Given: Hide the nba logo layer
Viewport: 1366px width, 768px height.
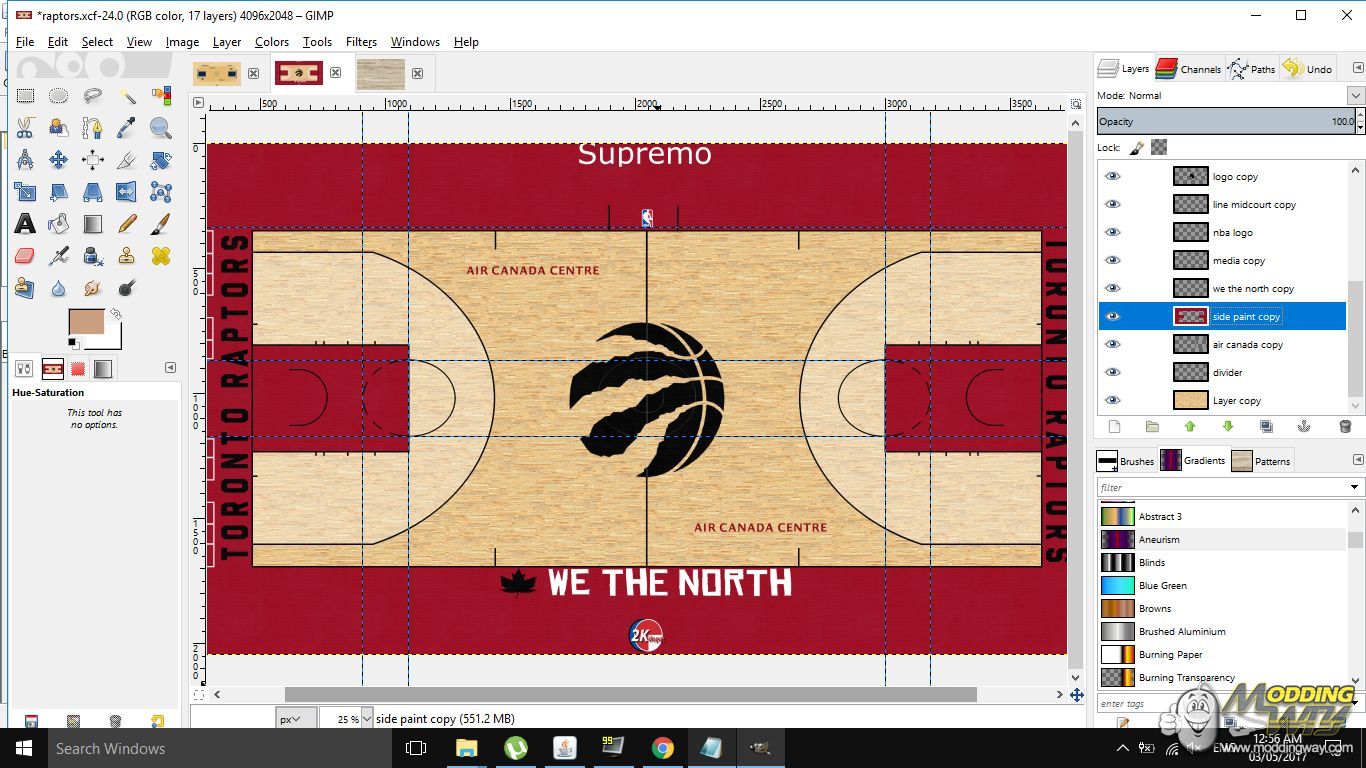Looking at the screenshot, I should coord(1113,233).
